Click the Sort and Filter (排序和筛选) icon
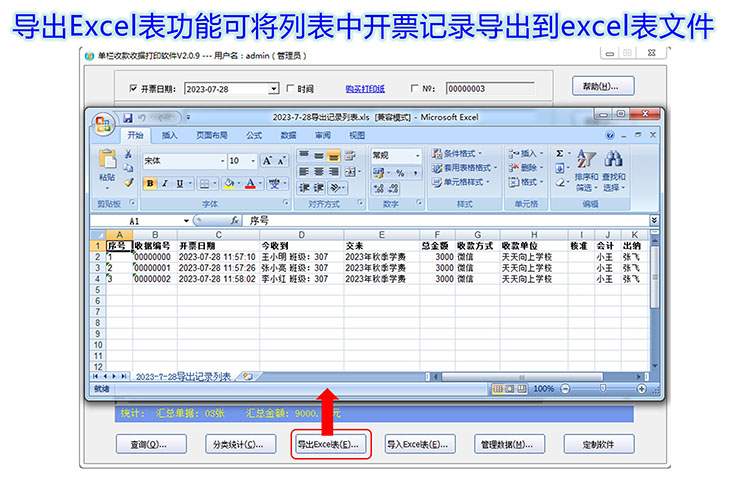Image resolution: width=750 pixels, height=495 pixels. (586, 168)
